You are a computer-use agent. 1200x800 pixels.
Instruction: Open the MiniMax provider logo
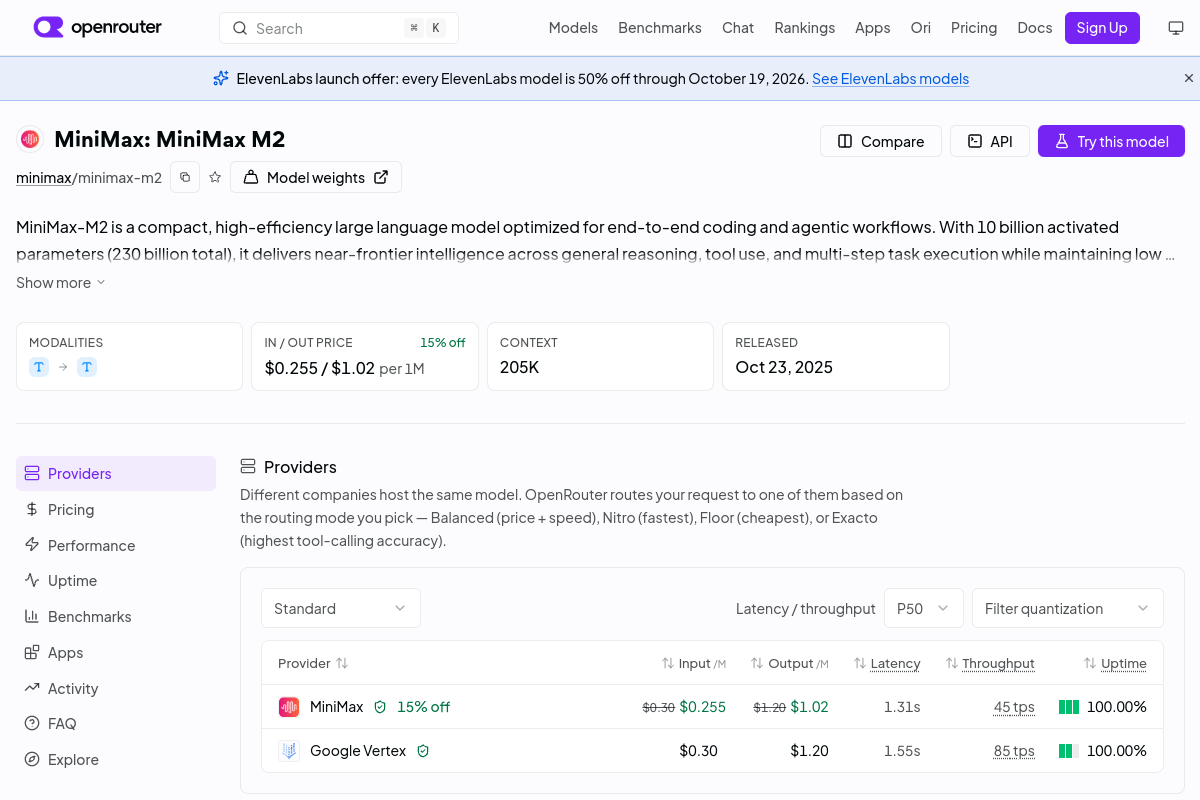289,707
